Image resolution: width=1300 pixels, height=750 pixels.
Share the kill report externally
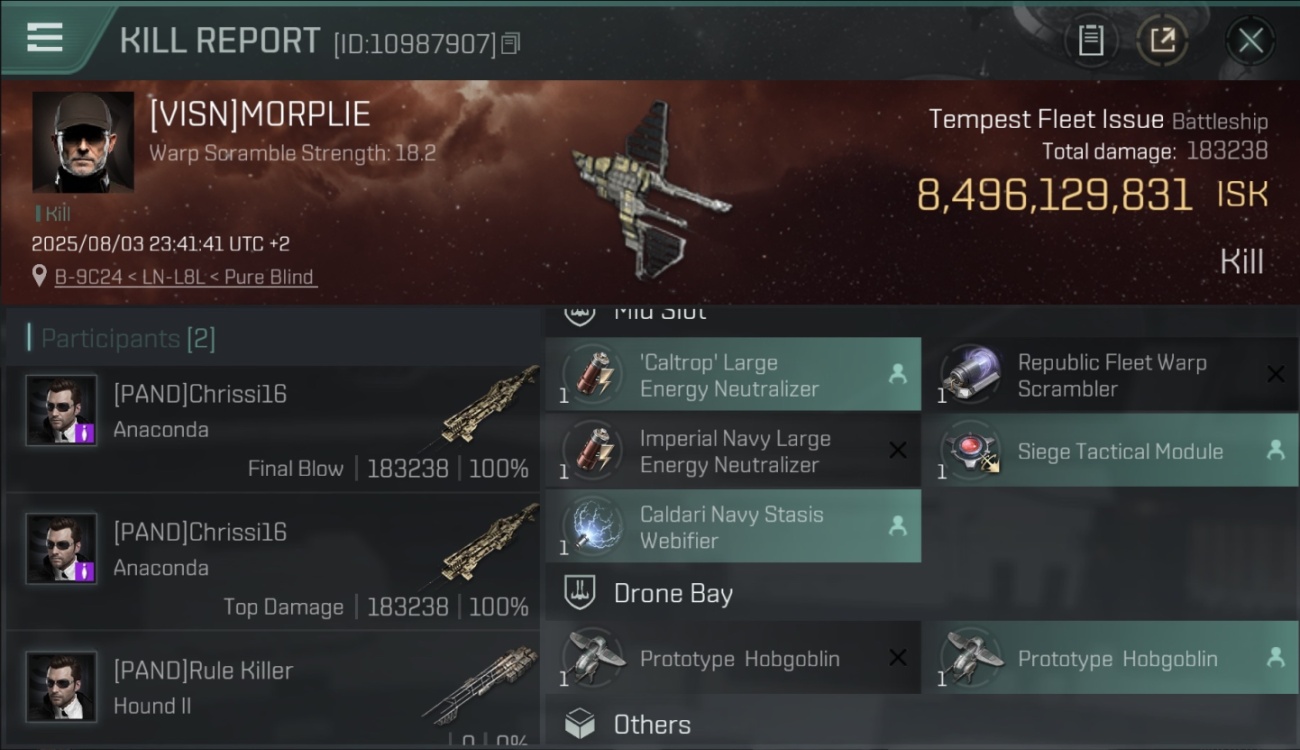coord(1162,40)
